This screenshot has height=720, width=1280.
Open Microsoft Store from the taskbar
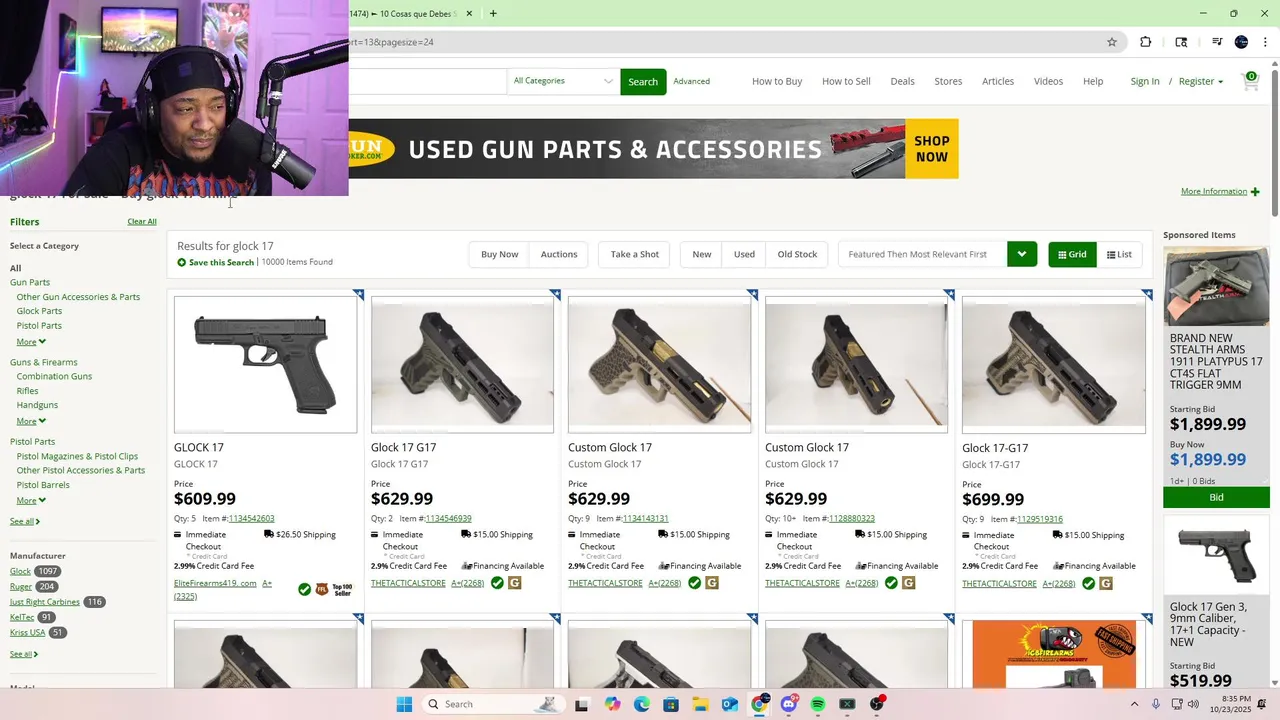(670, 704)
